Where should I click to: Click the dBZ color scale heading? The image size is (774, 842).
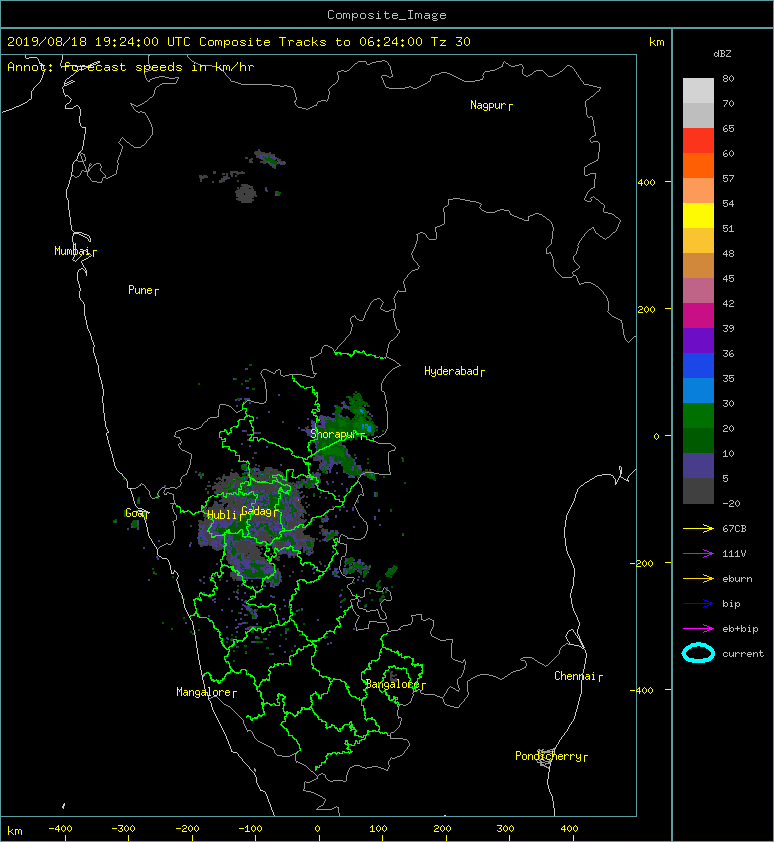722,54
